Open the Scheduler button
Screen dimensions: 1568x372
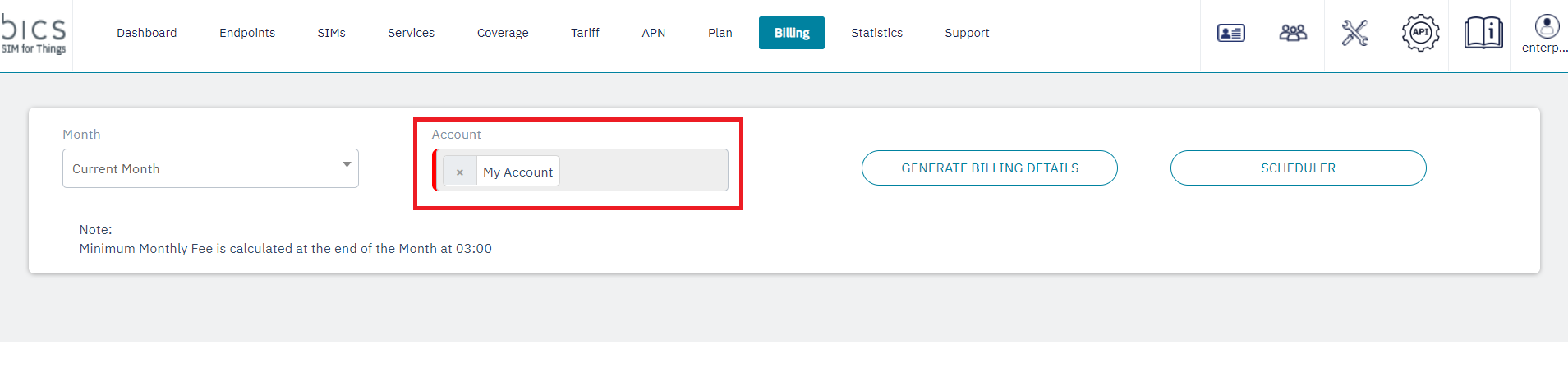(x=1298, y=168)
